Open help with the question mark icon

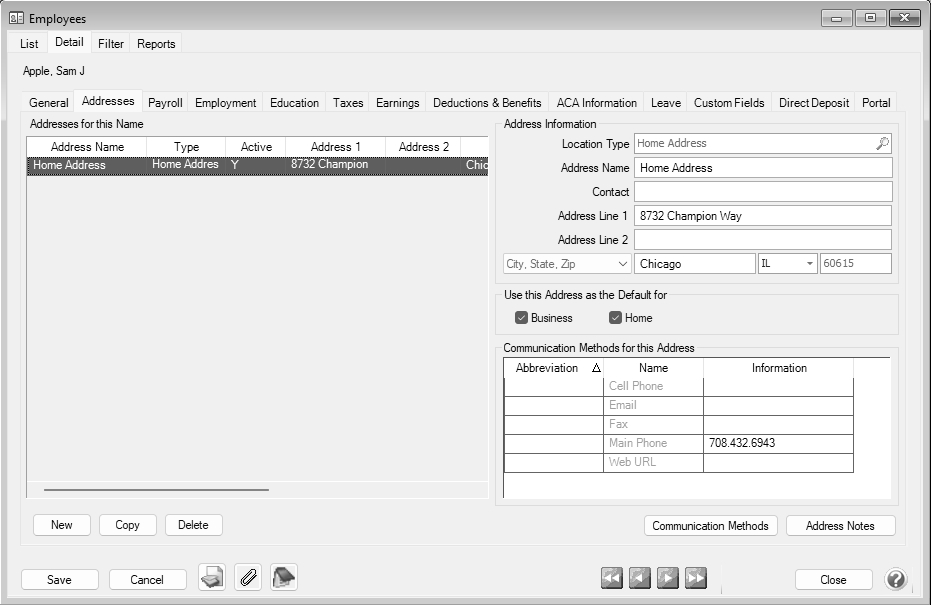(x=896, y=579)
